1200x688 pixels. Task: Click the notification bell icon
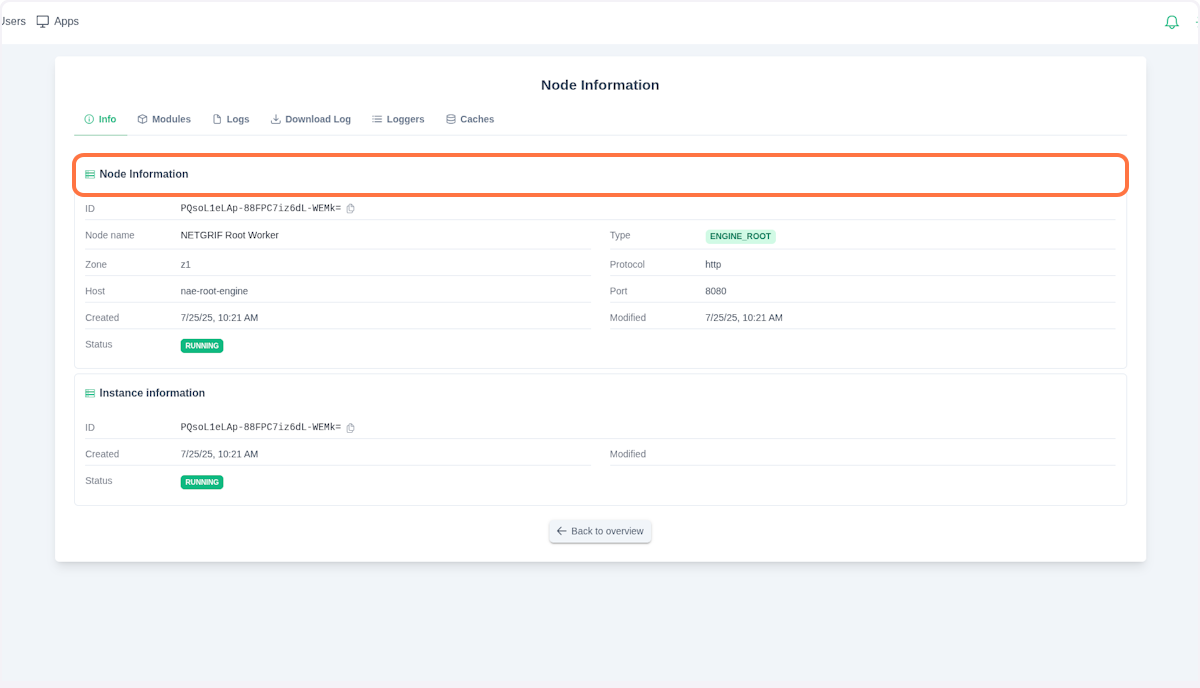[1171, 21]
